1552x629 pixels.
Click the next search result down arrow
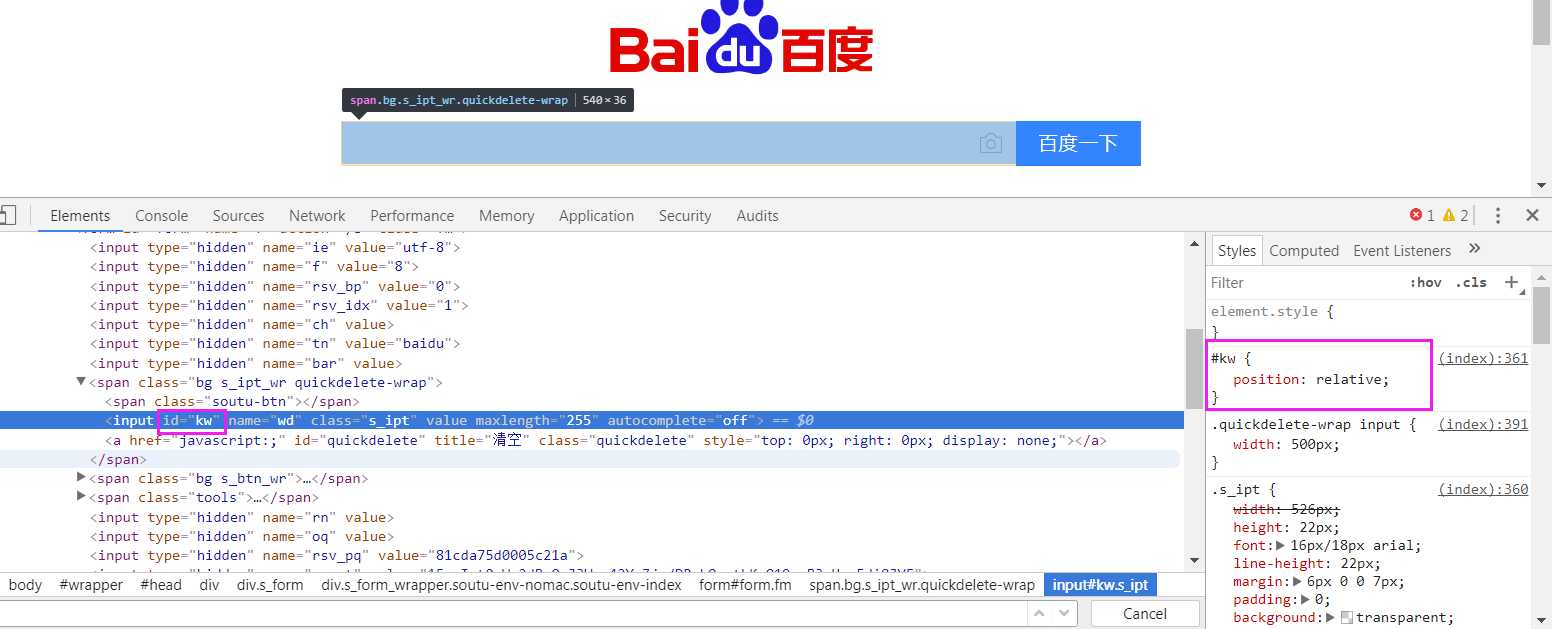[1065, 613]
